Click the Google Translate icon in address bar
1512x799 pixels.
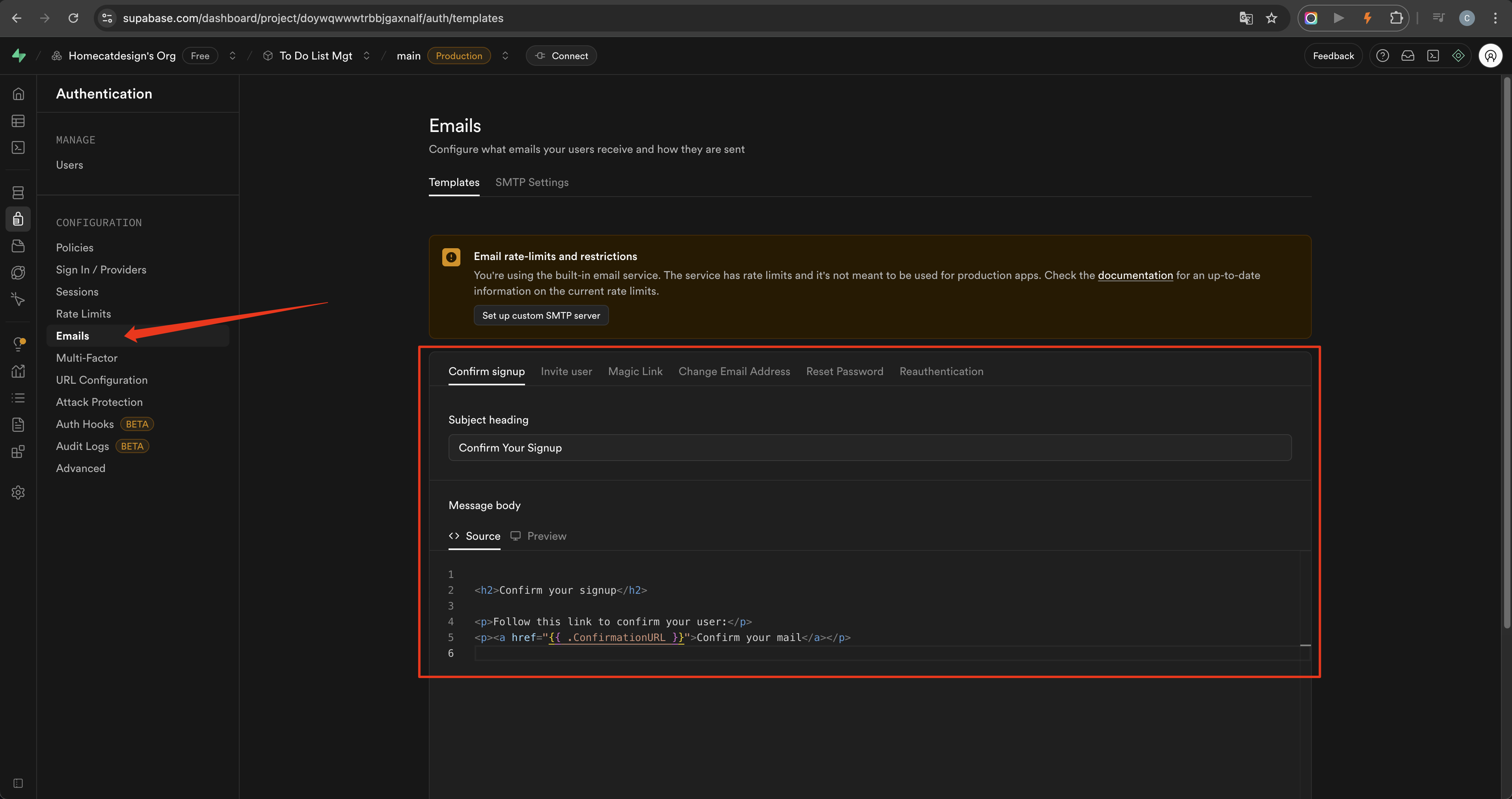point(1246,18)
